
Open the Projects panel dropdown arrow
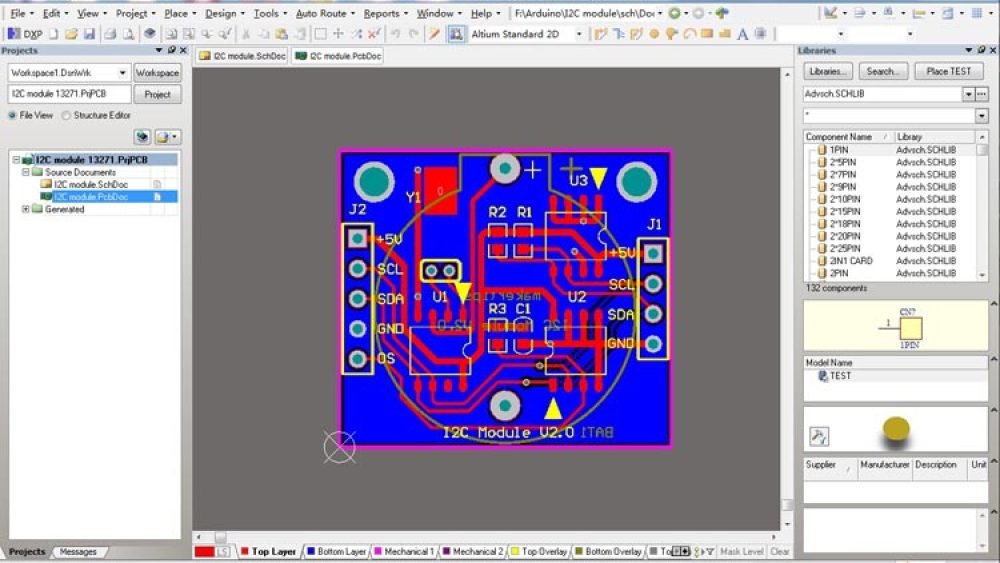158,50
